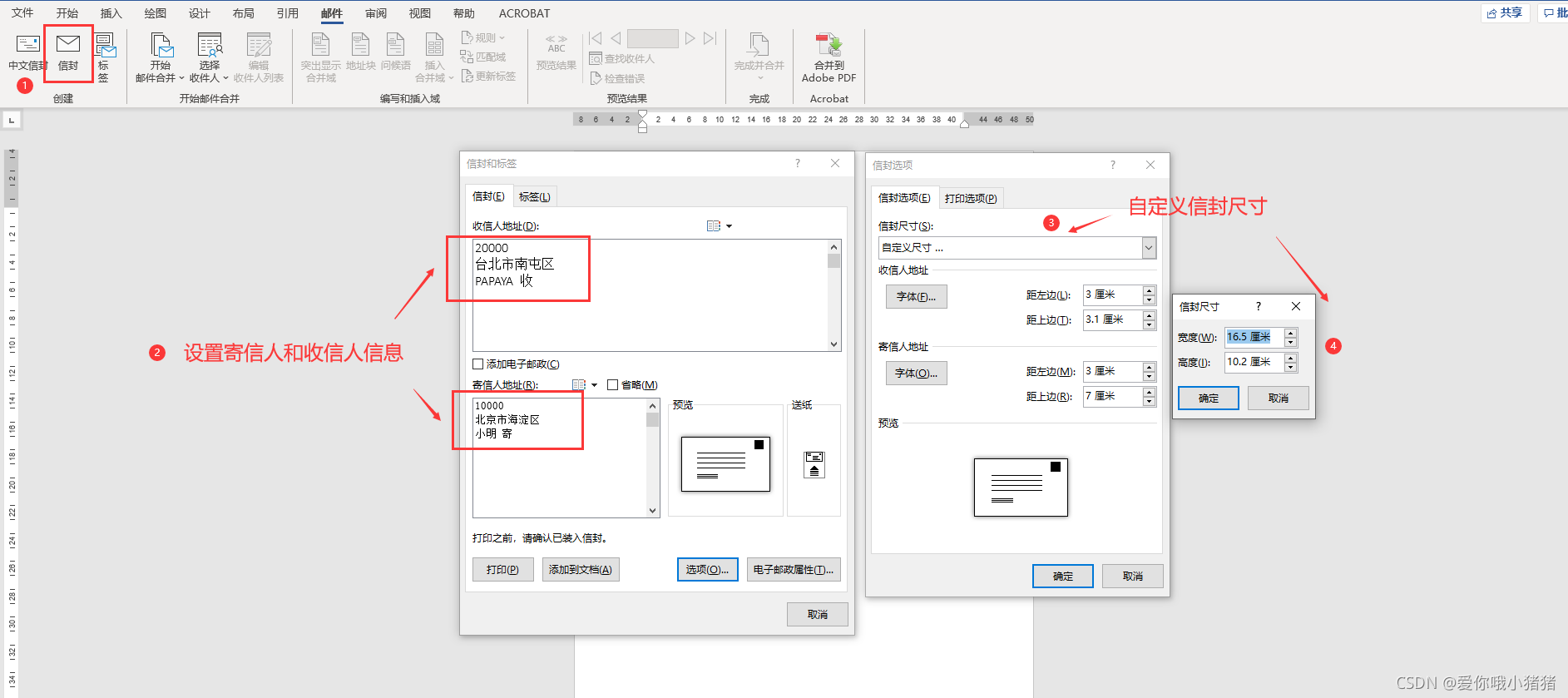Open Envelope size (信封尺寸) combo box

coord(1017,248)
